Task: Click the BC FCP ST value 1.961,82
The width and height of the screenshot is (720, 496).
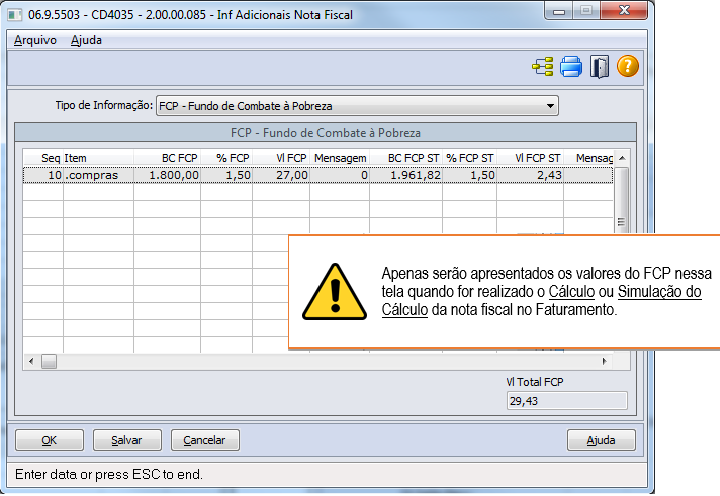Action: point(412,175)
